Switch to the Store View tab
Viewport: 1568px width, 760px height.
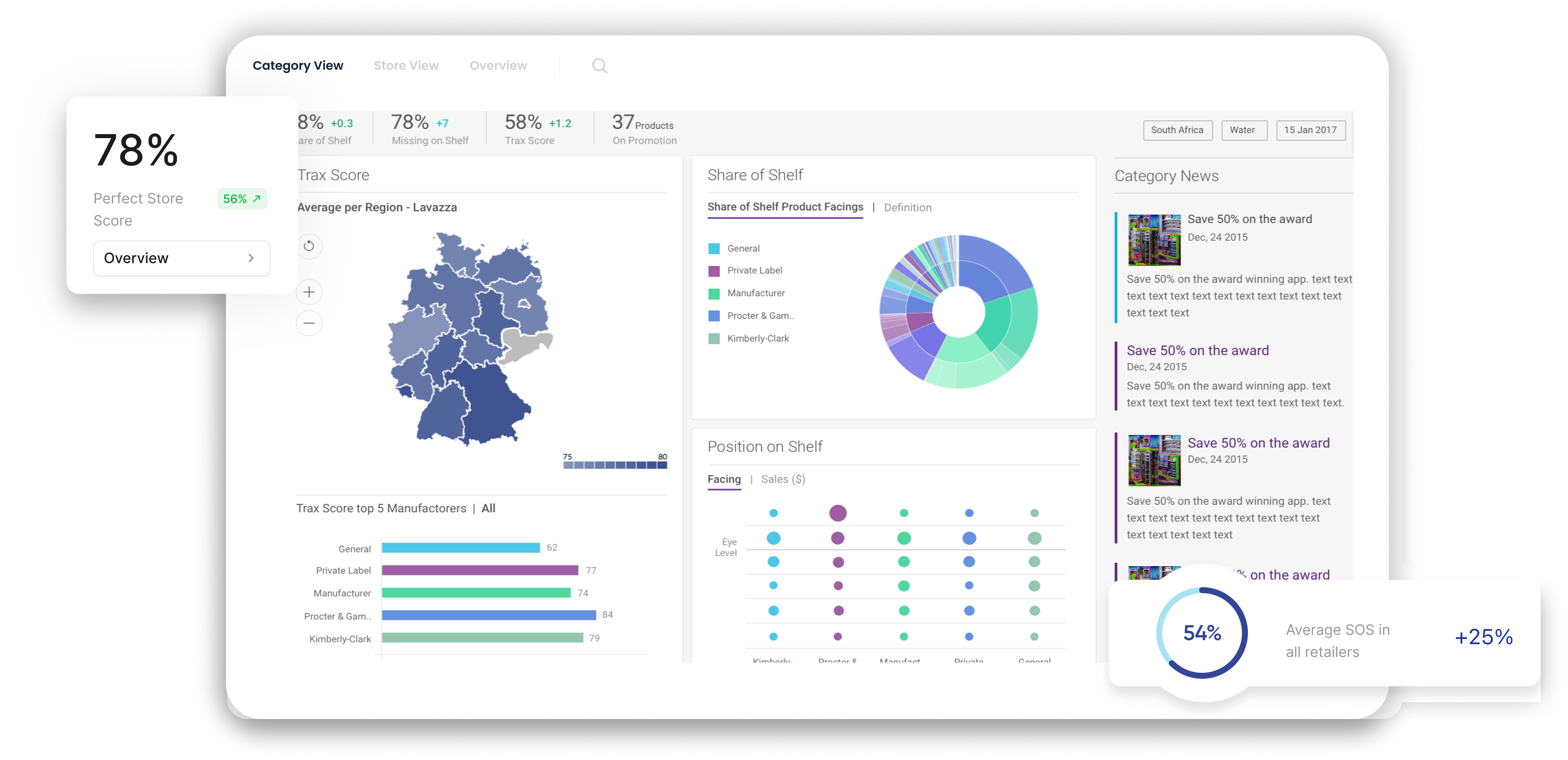click(406, 66)
